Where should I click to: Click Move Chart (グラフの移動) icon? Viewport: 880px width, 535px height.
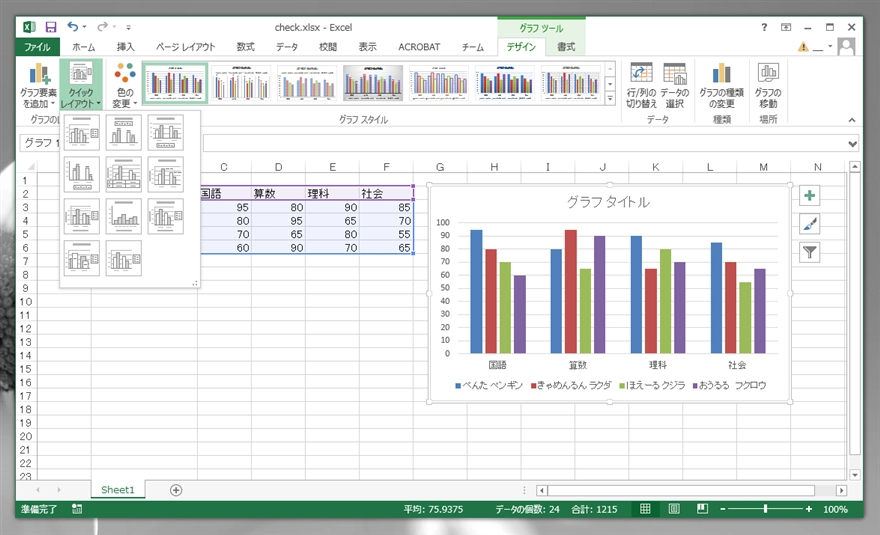pyautogui.click(x=768, y=85)
